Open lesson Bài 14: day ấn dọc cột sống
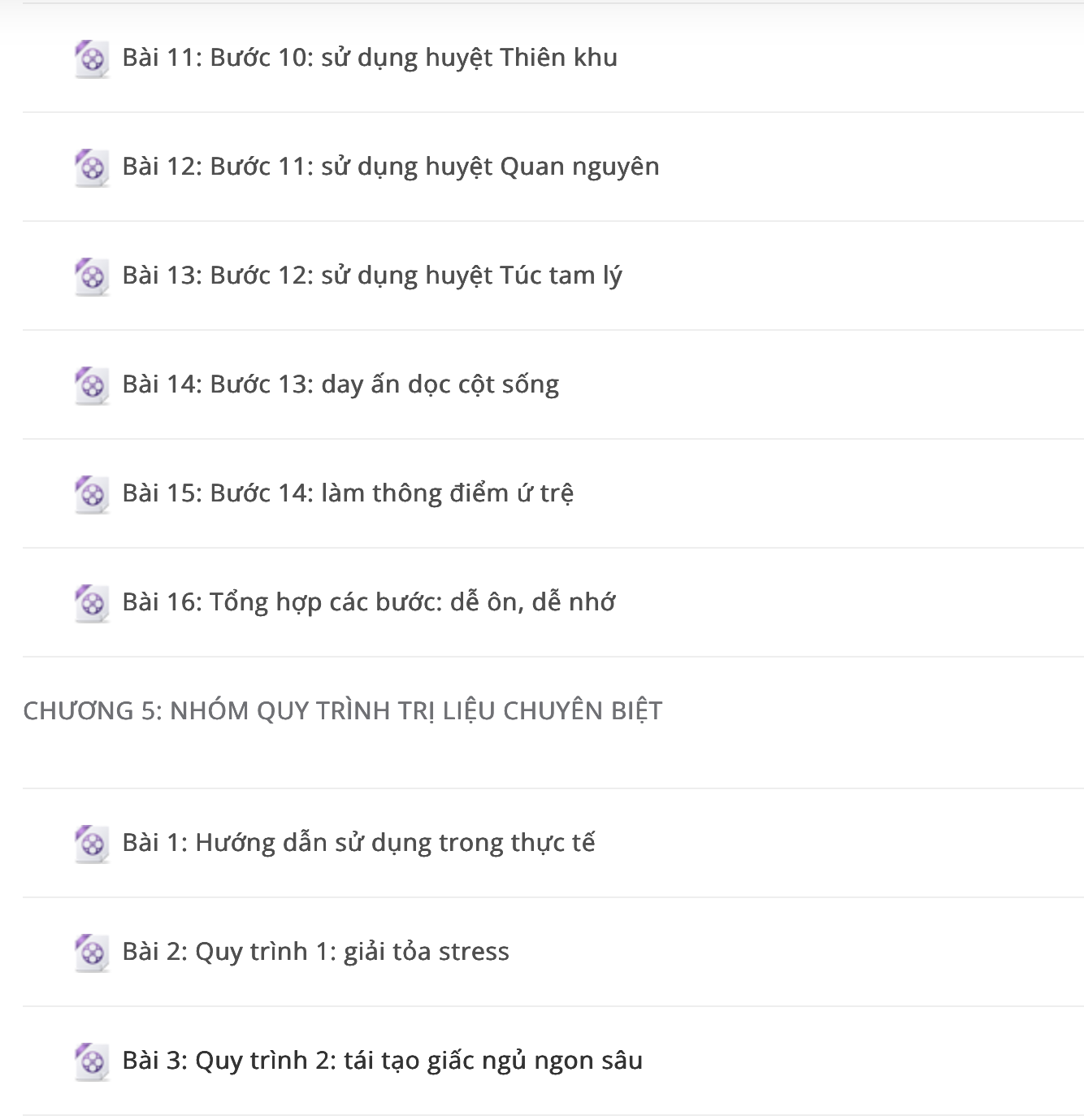 340,385
